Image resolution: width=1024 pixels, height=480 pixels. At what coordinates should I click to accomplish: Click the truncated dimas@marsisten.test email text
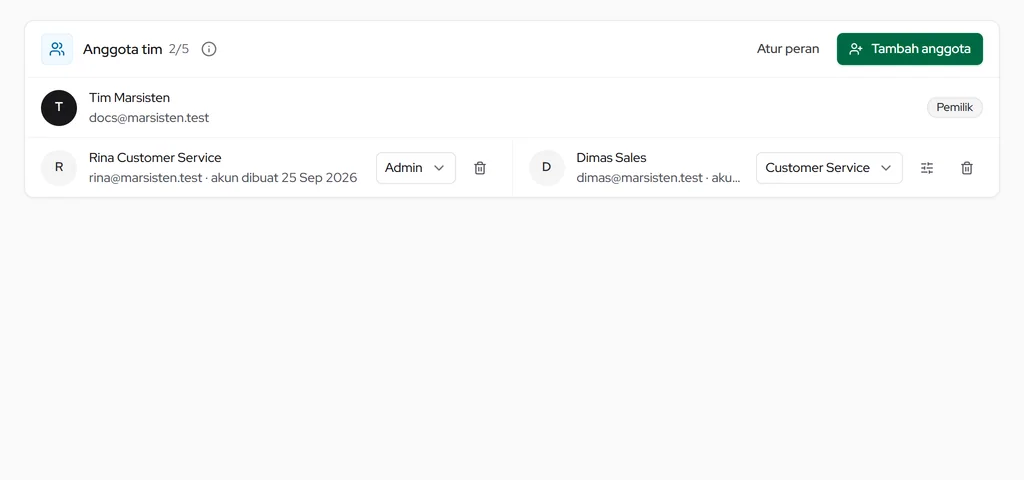pyautogui.click(x=658, y=178)
